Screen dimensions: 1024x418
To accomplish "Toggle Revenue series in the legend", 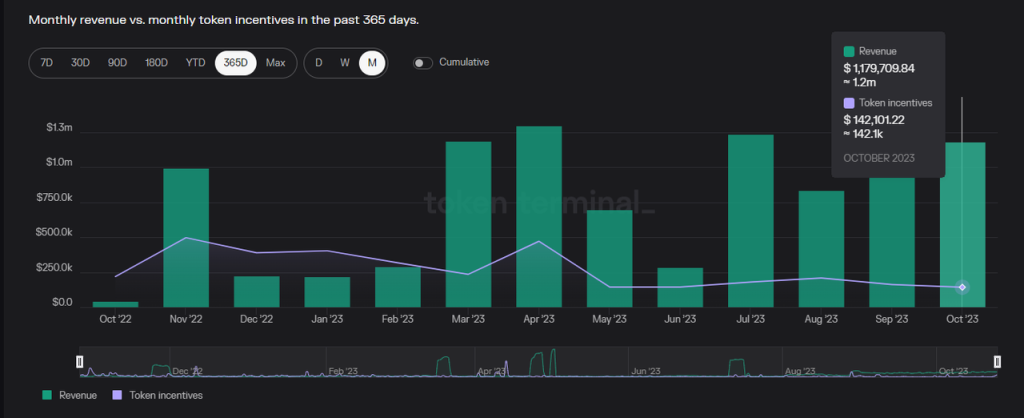I will point(69,396).
